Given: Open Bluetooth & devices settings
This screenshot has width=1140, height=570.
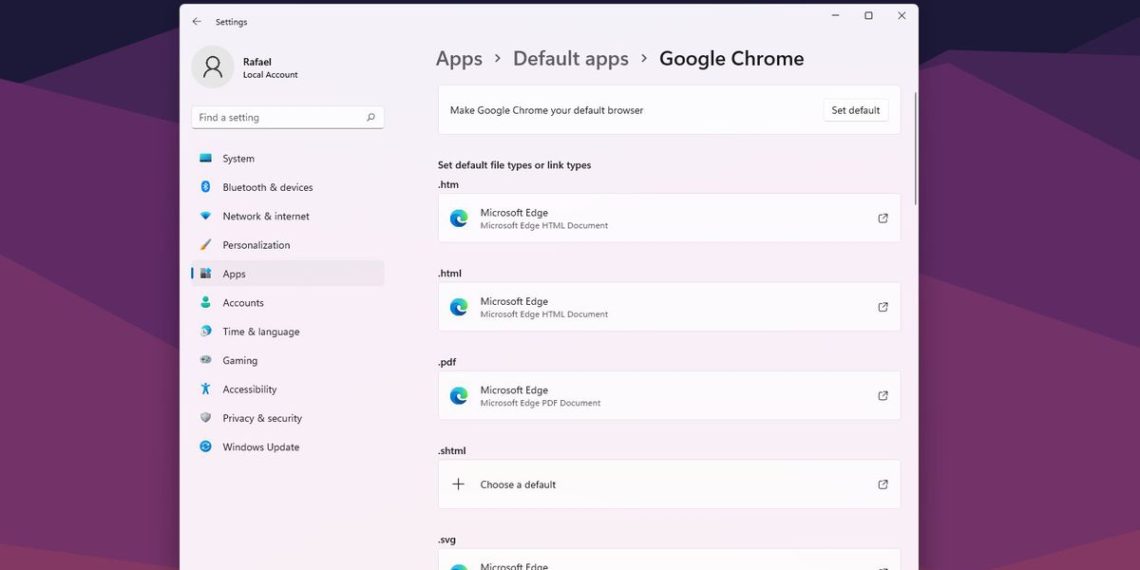Looking at the screenshot, I should click(x=287, y=187).
